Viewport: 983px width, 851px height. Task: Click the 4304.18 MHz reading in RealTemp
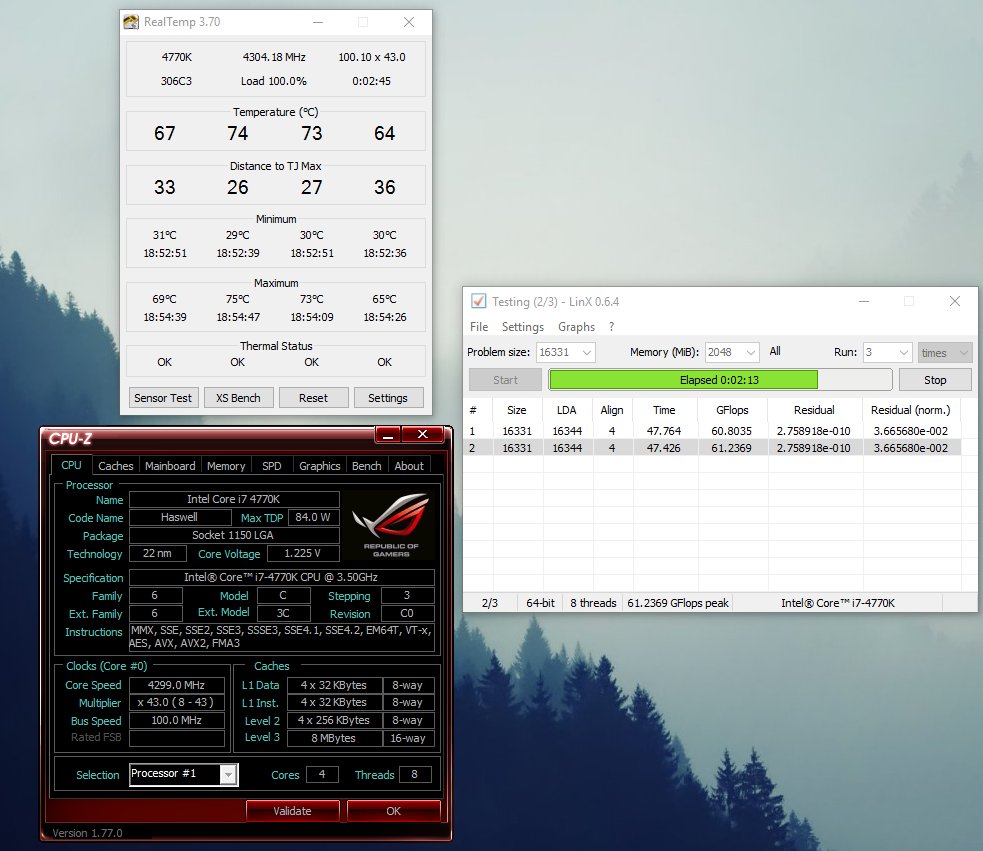click(x=274, y=57)
